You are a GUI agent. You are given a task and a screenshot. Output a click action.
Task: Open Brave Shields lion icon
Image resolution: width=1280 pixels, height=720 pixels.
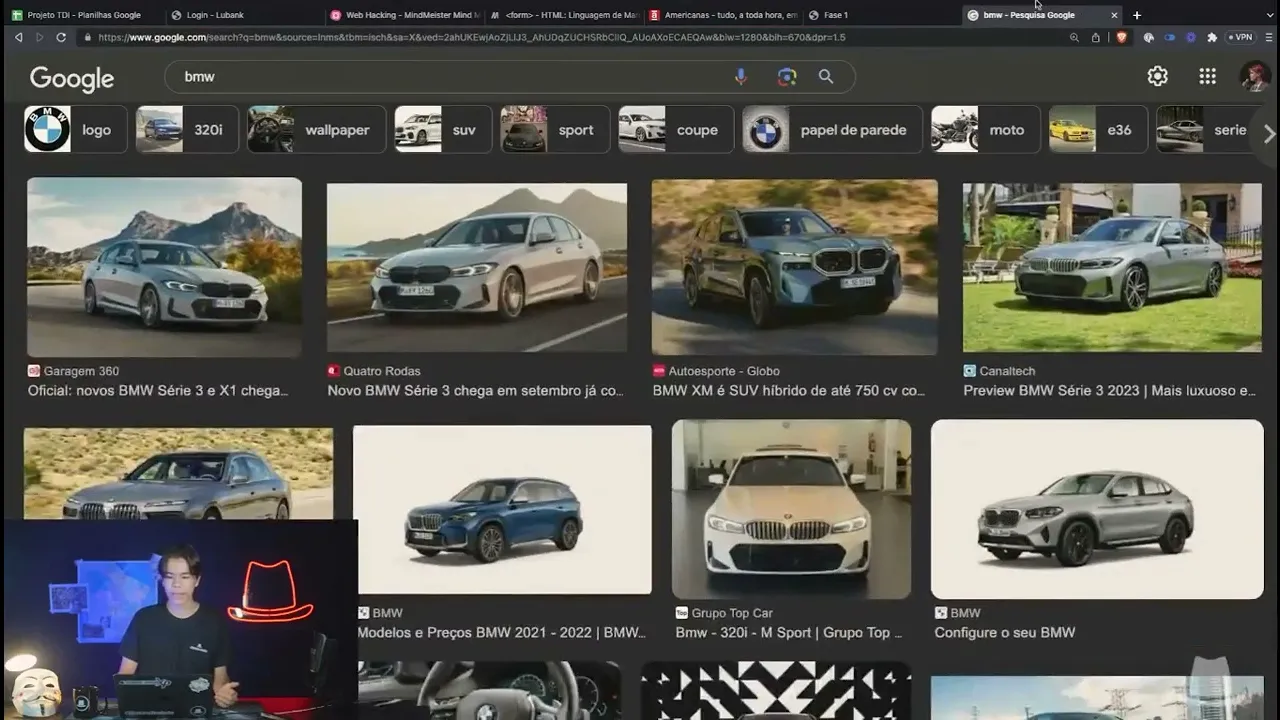point(1121,37)
